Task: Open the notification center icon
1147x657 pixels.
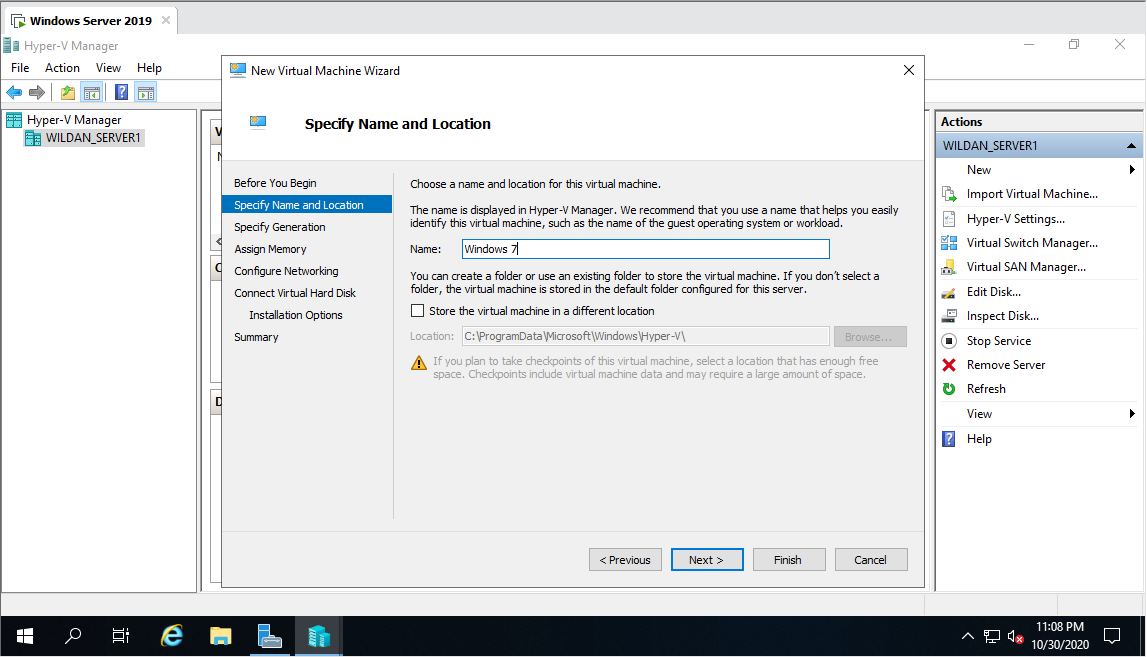Action: point(1112,637)
